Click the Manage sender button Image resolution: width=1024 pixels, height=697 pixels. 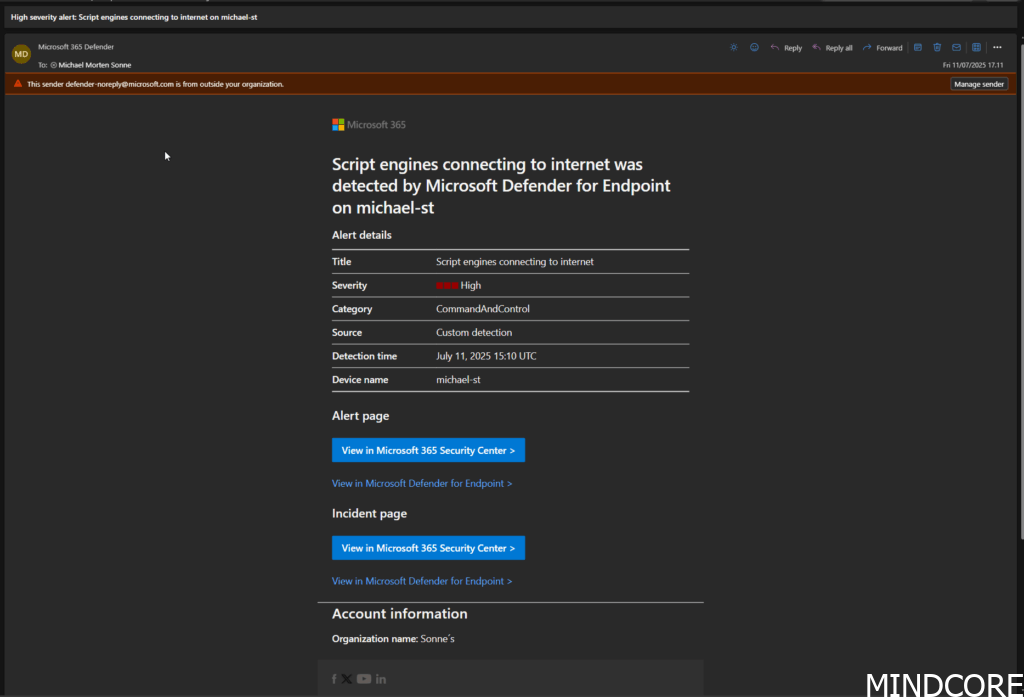[979, 84]
